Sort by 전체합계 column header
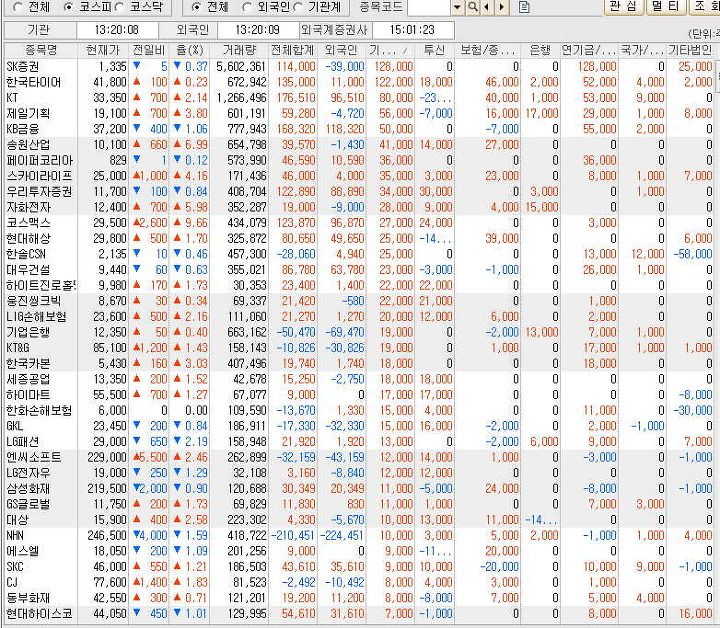Screen dimensions: 720x628 point(292,50)
